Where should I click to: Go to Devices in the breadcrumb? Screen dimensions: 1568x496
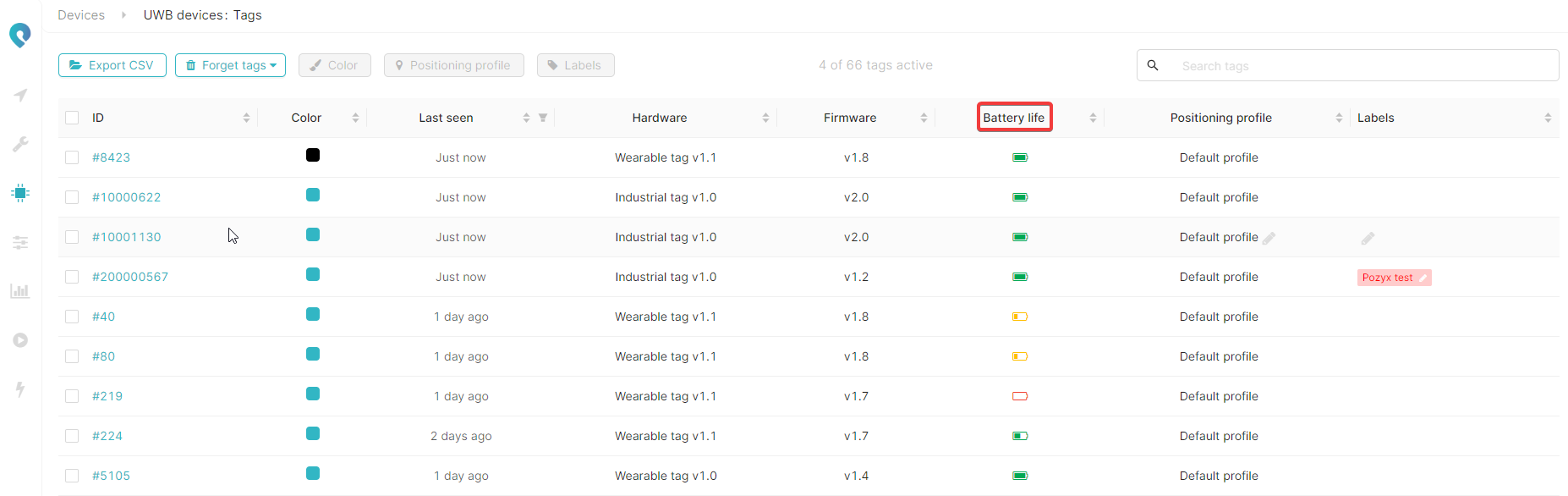click(81, 15)
